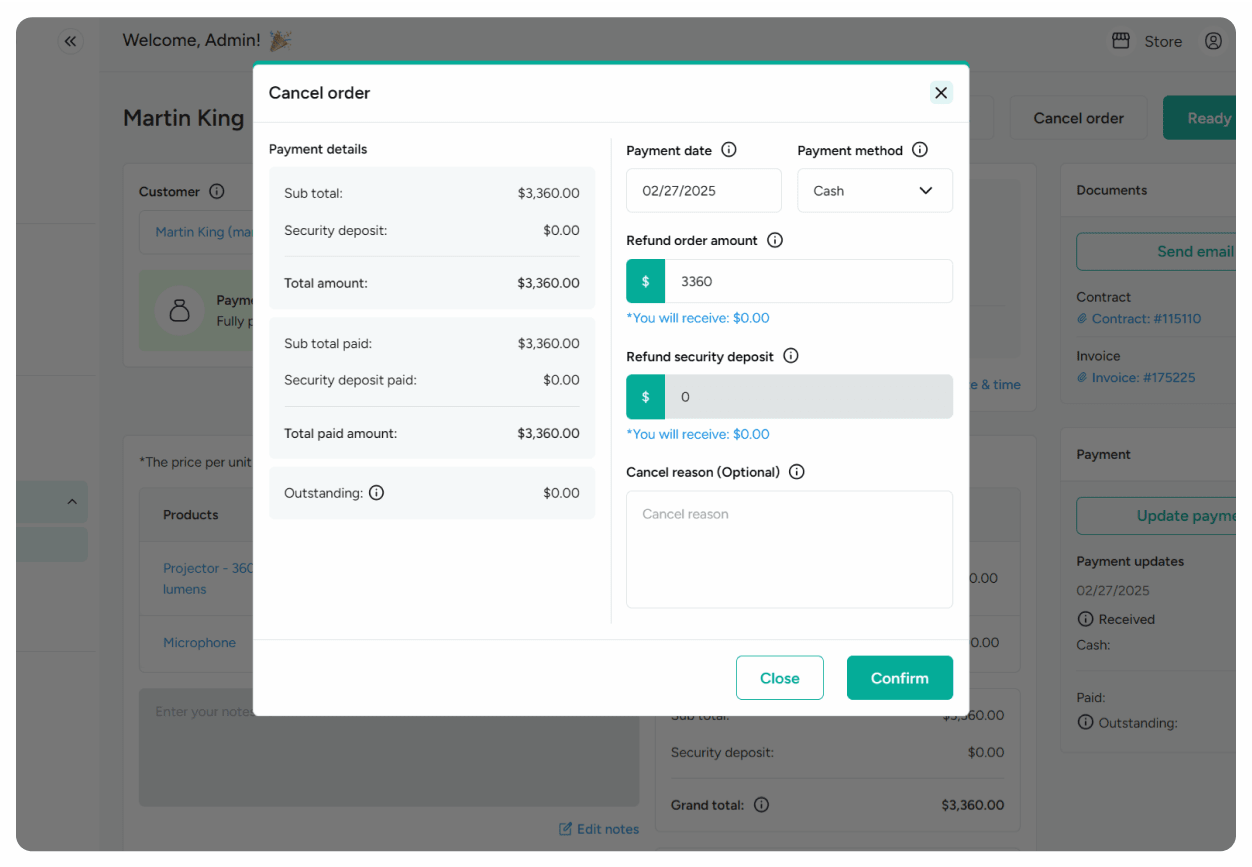Click the Edit notes pencil icon
The image size is (1252, 867).
[565, 828]
